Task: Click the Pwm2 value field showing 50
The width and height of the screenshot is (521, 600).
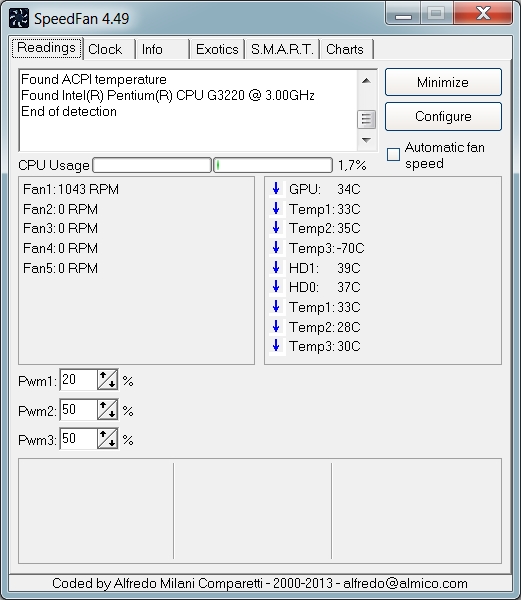Action: pyautogui.click(x=78, y=410)
